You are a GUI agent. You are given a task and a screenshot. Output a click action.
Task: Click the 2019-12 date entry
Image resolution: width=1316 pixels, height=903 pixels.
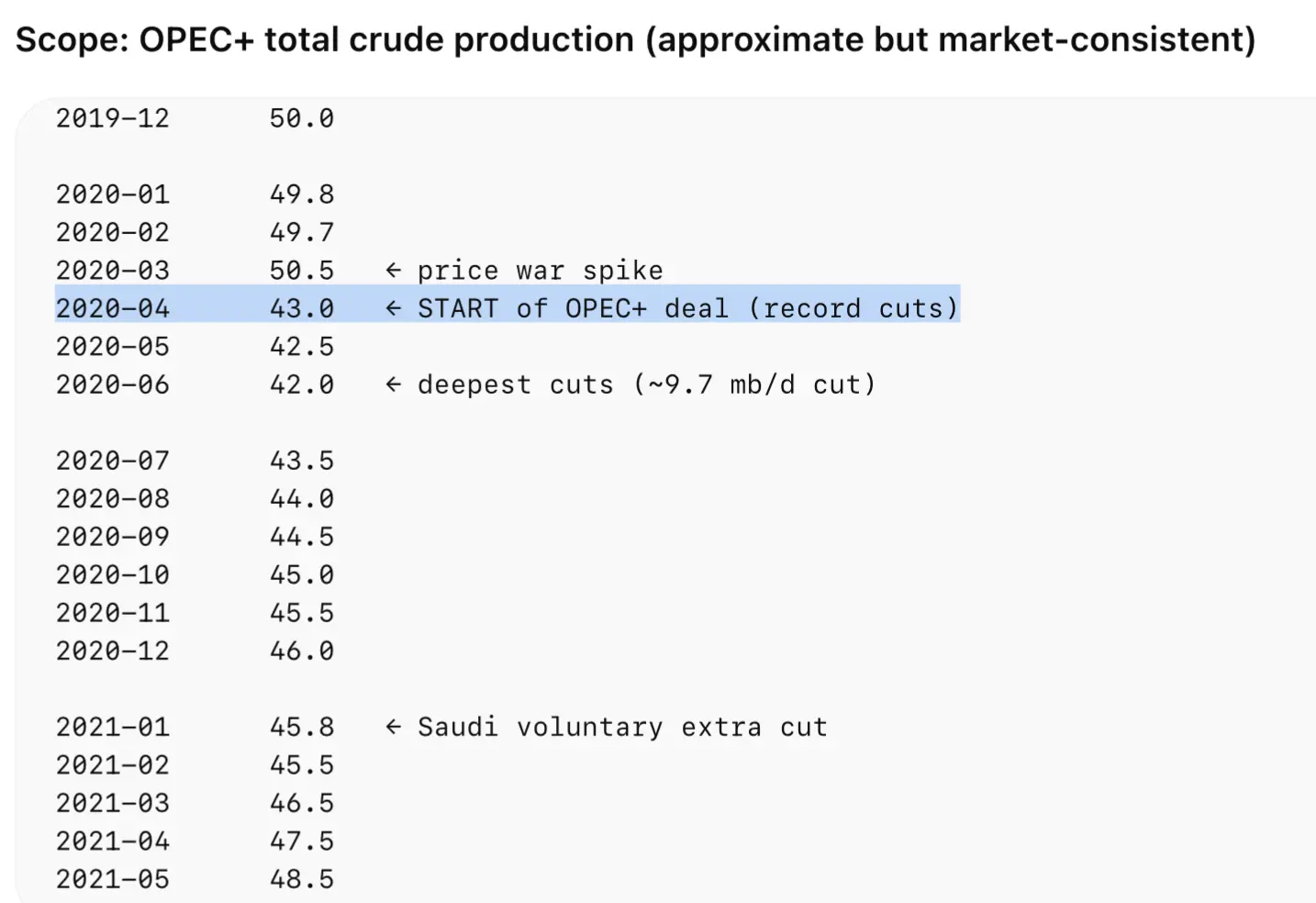coord(113,118)
